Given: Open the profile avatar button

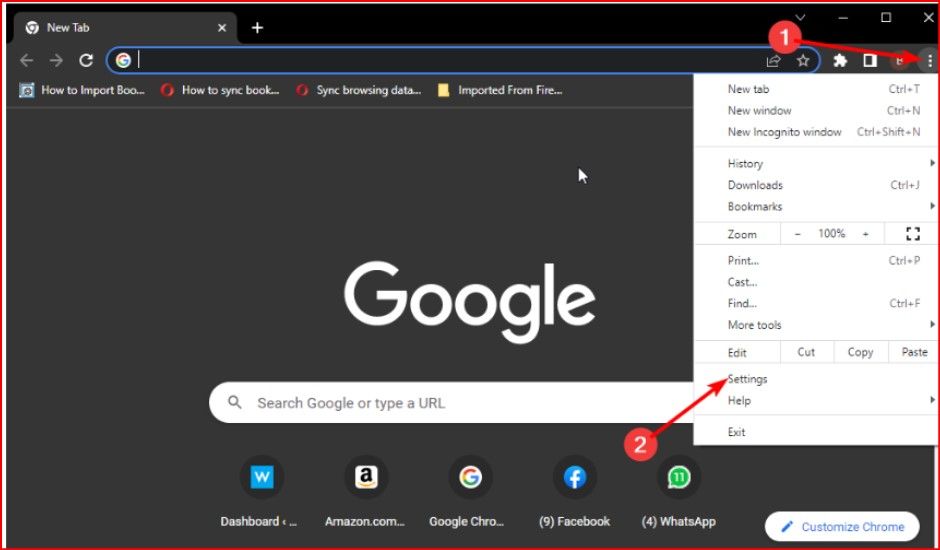Looking at the screenshot, I should 899,61.
